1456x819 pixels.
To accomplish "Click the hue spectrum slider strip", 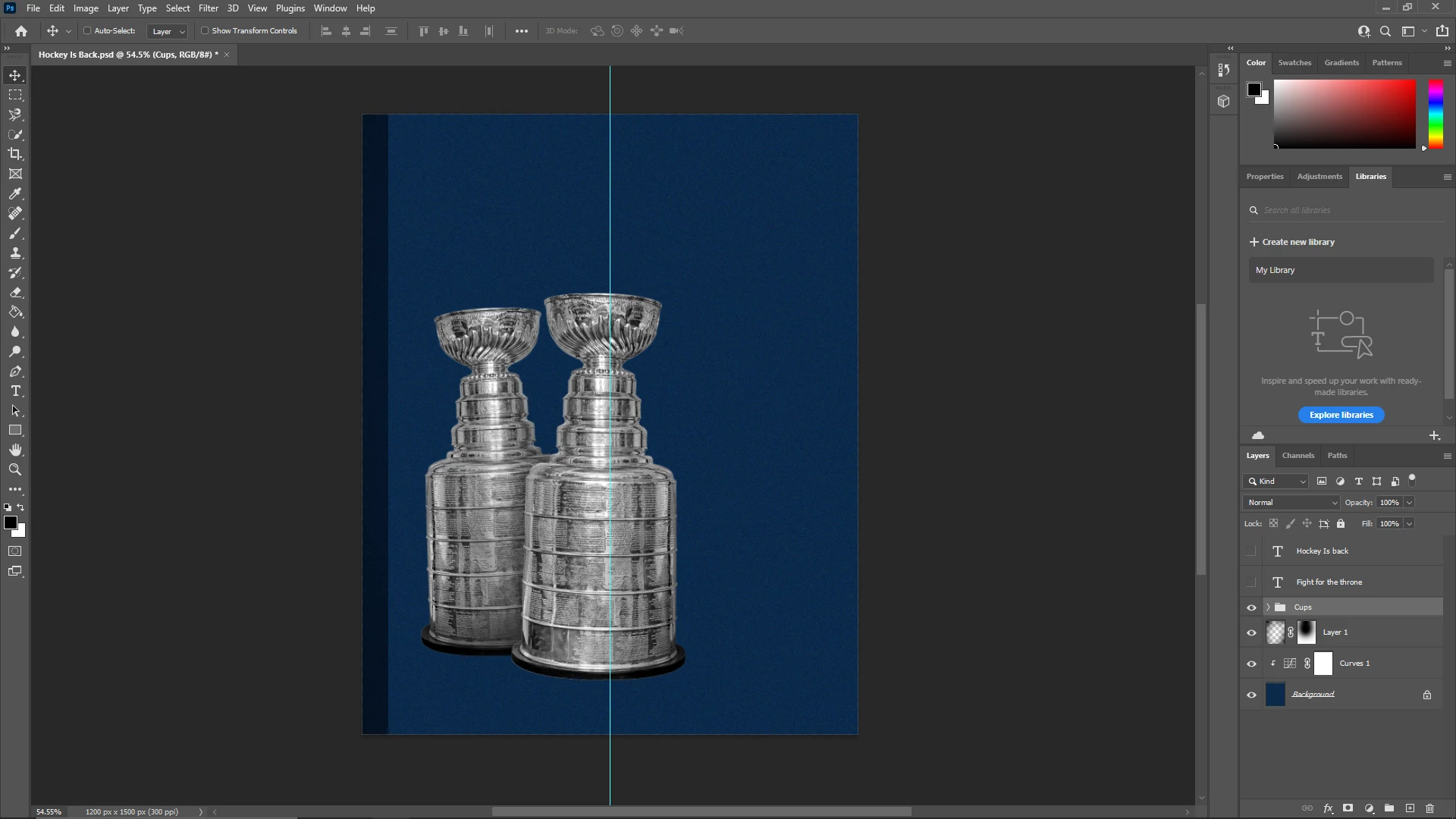I will point(1436,114).
